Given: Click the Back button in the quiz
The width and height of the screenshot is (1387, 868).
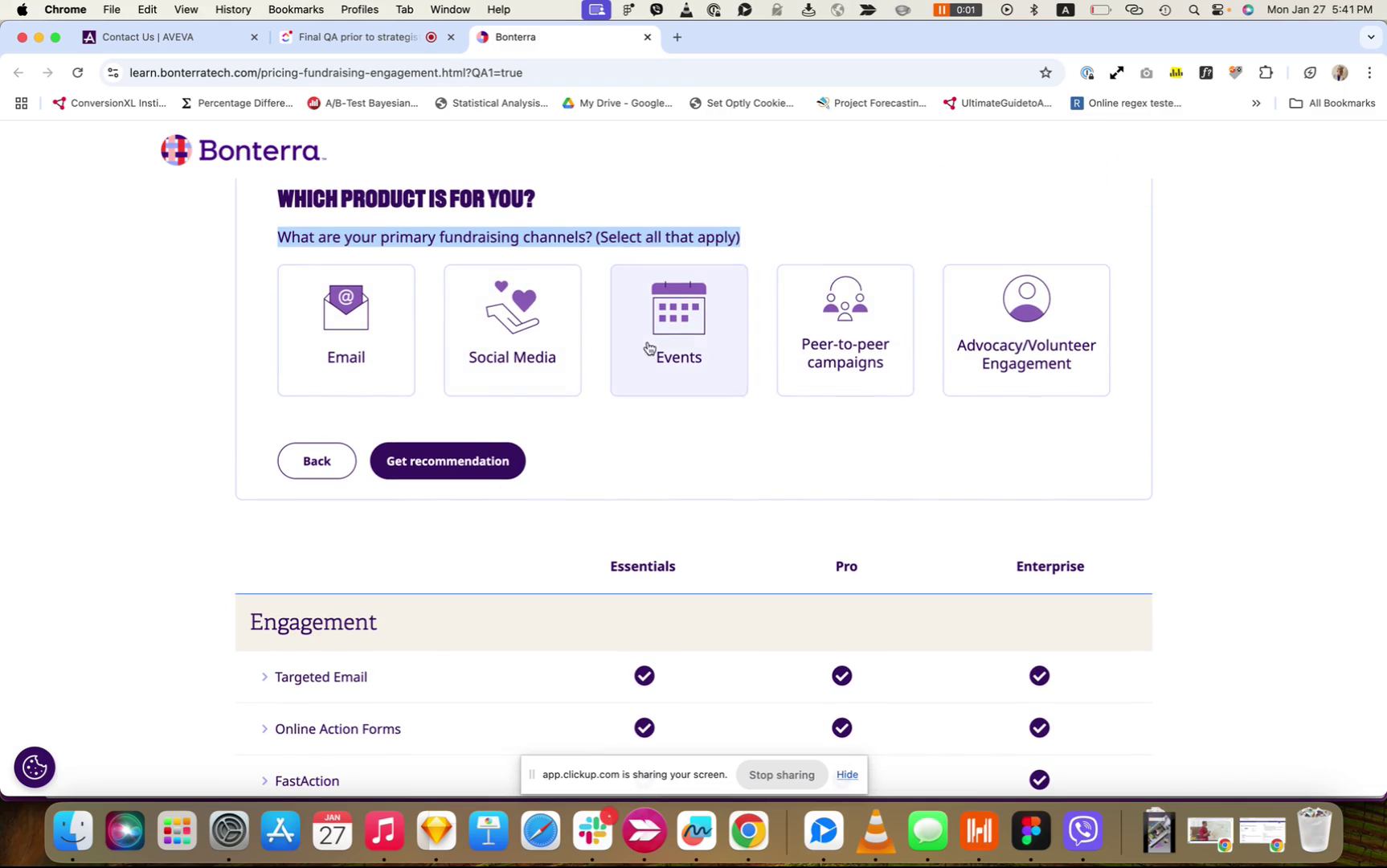Looking at the screenshot, I should click(x=317, y=461).
